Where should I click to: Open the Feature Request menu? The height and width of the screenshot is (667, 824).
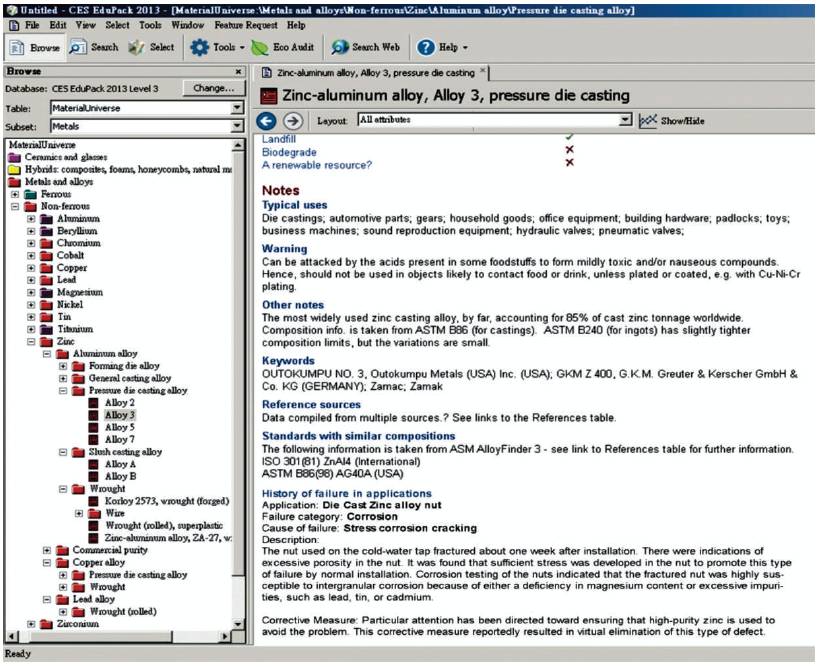tap(246, 25)
